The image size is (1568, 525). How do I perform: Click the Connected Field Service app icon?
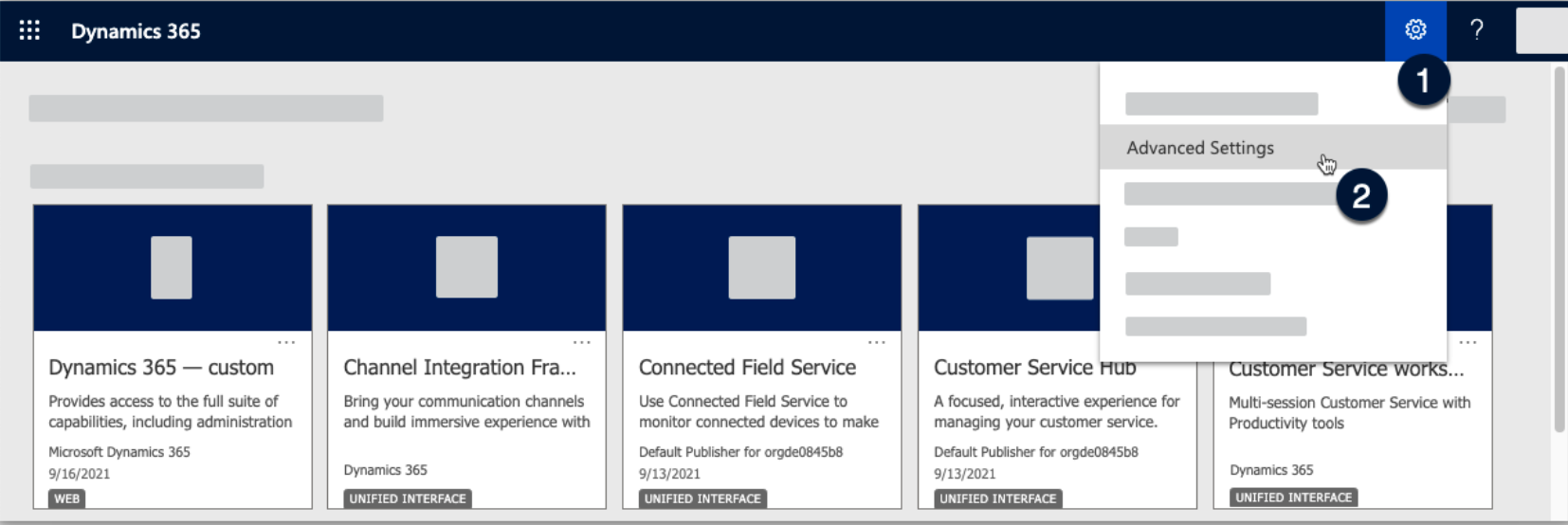[x=762, y=267]
